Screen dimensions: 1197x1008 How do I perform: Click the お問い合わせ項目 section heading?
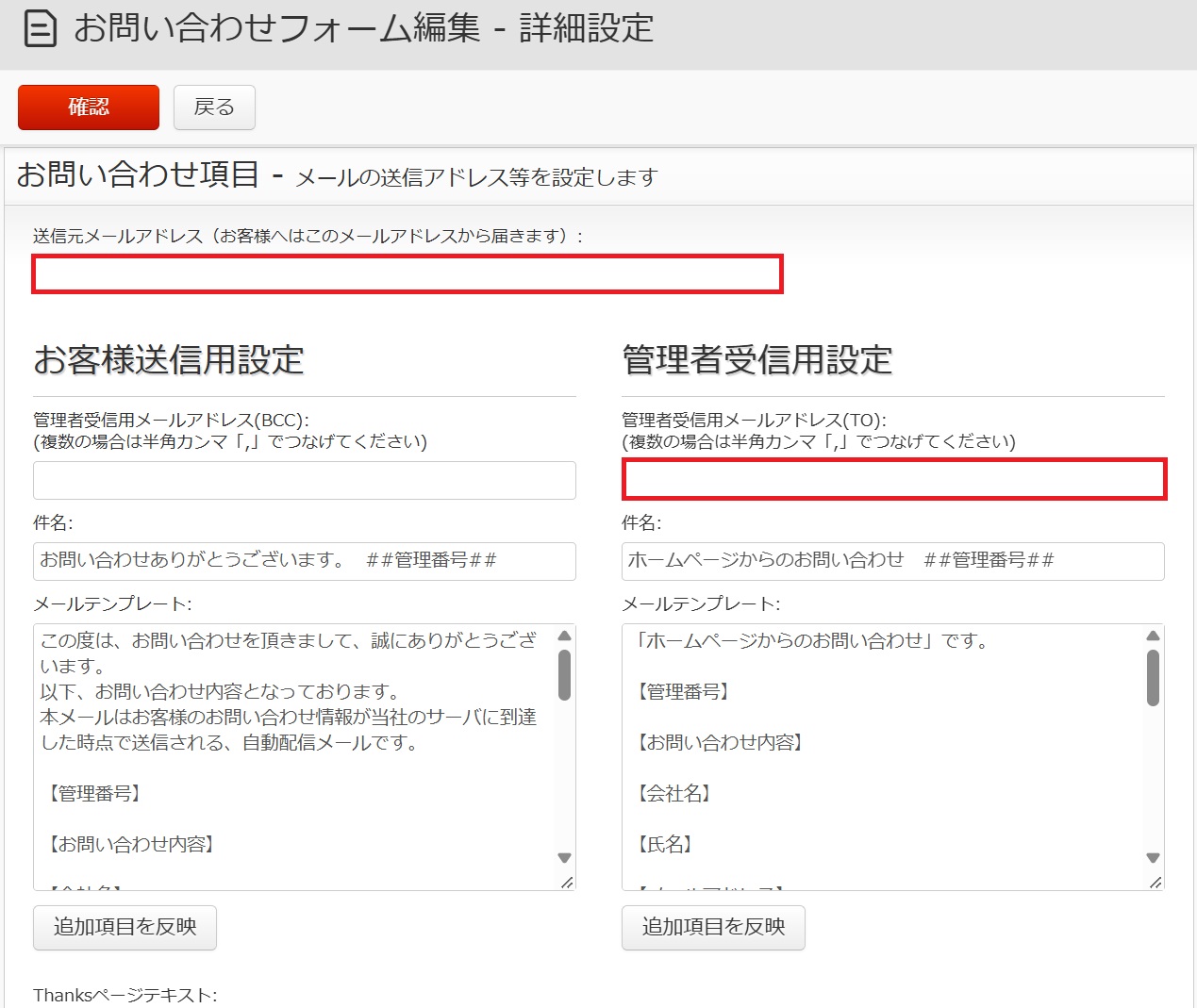coord(138,174)
